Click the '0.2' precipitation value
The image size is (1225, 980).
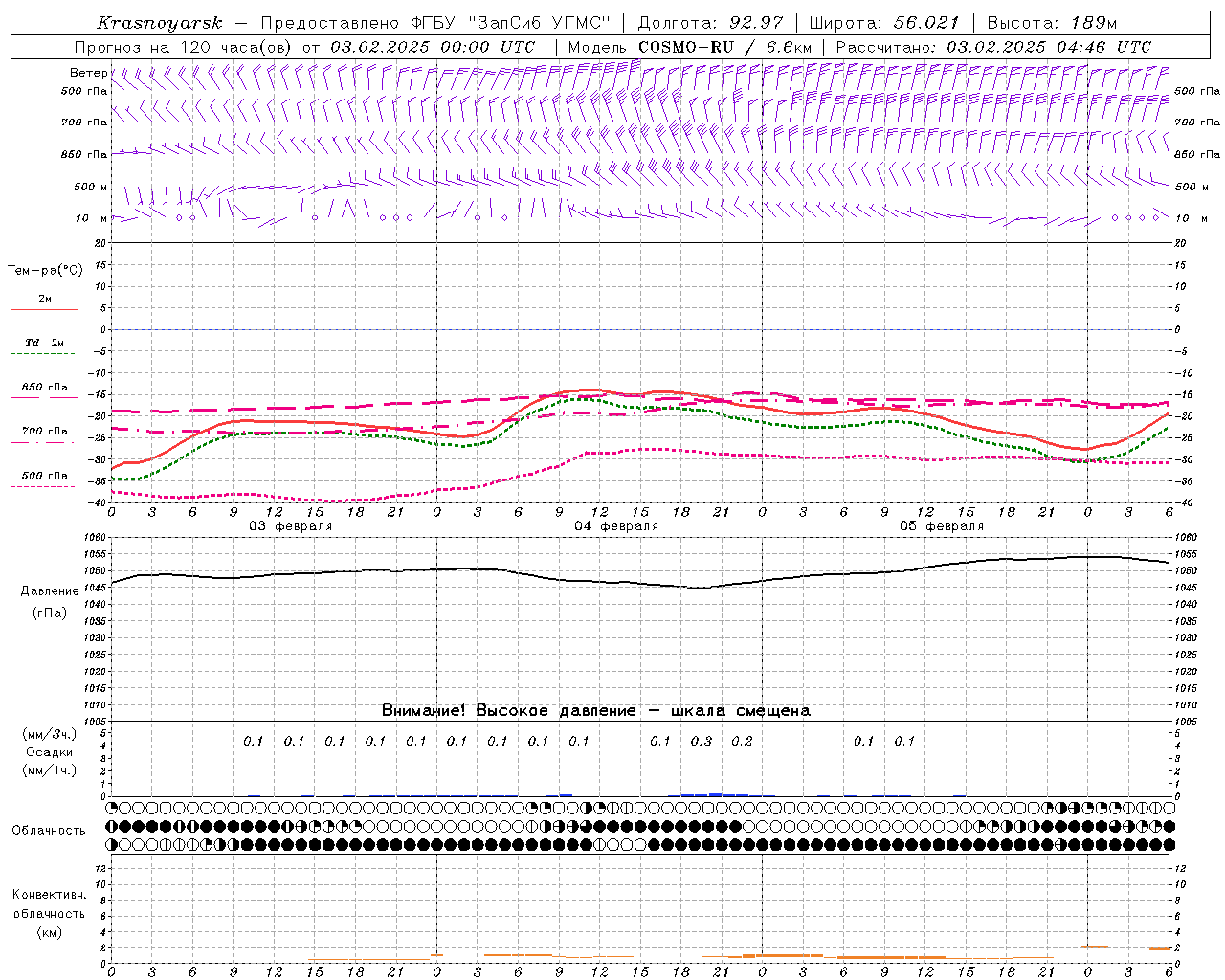742,742
